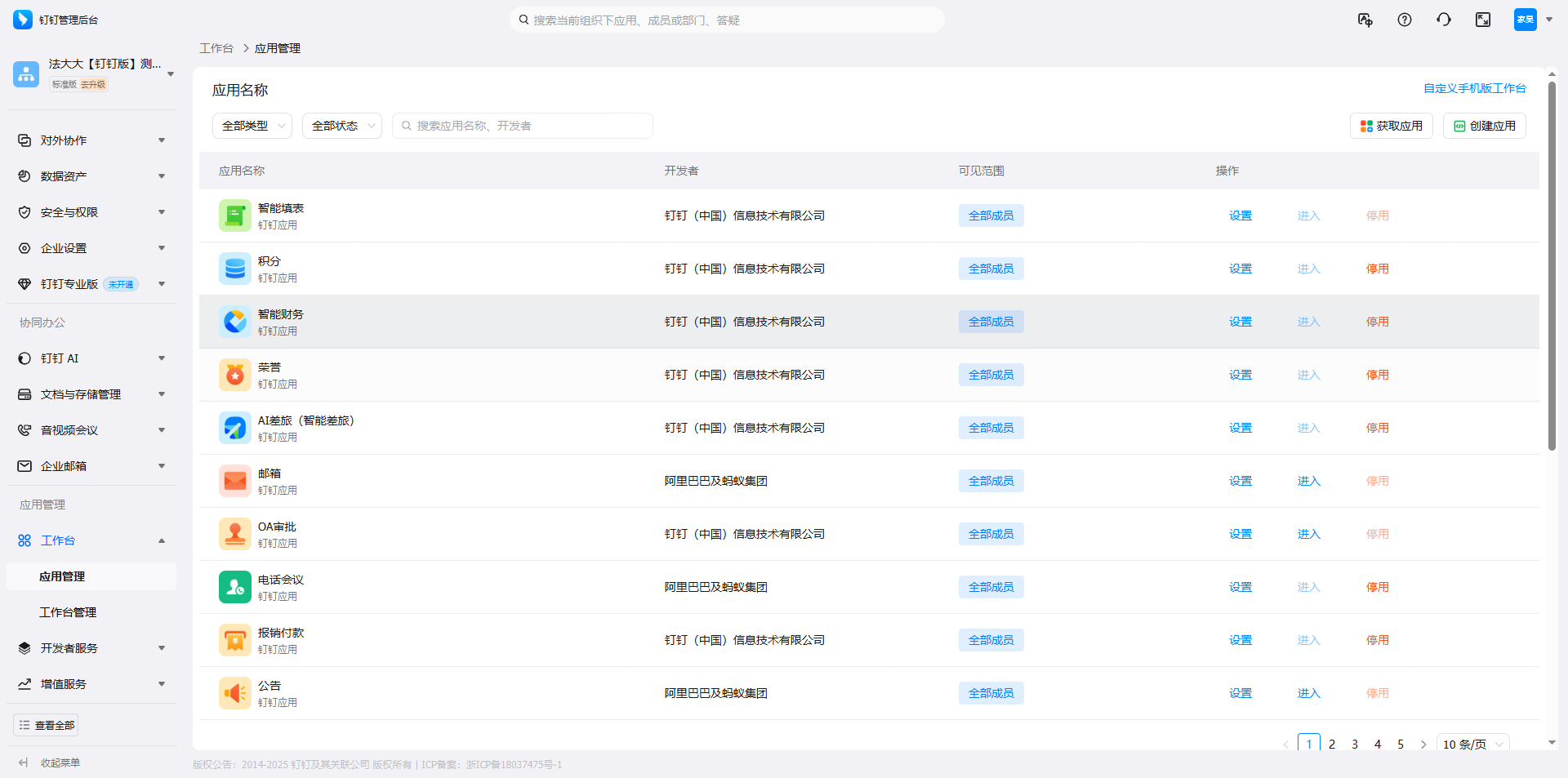Click 全部成员 tag in the 荣誉 row
1568x778 pixels.
(991, 375)
